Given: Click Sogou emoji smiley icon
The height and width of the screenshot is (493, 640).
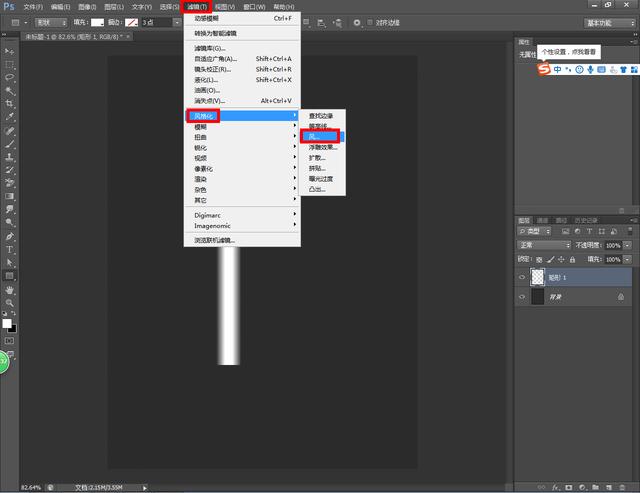Looking at the screenshot, I should pos(579,70).
